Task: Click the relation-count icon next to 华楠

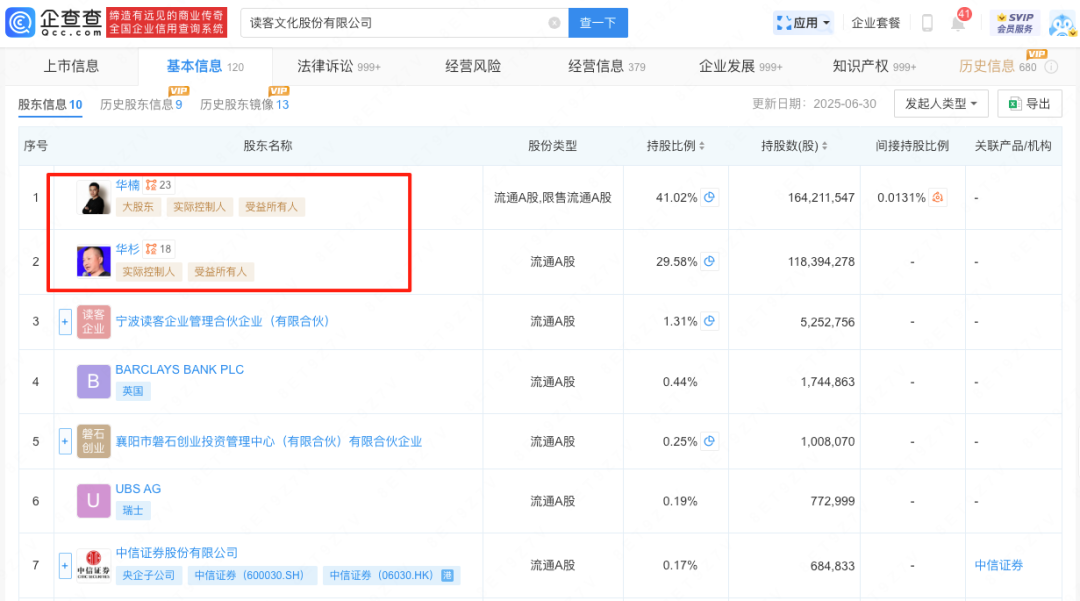Action: (151, 185)
